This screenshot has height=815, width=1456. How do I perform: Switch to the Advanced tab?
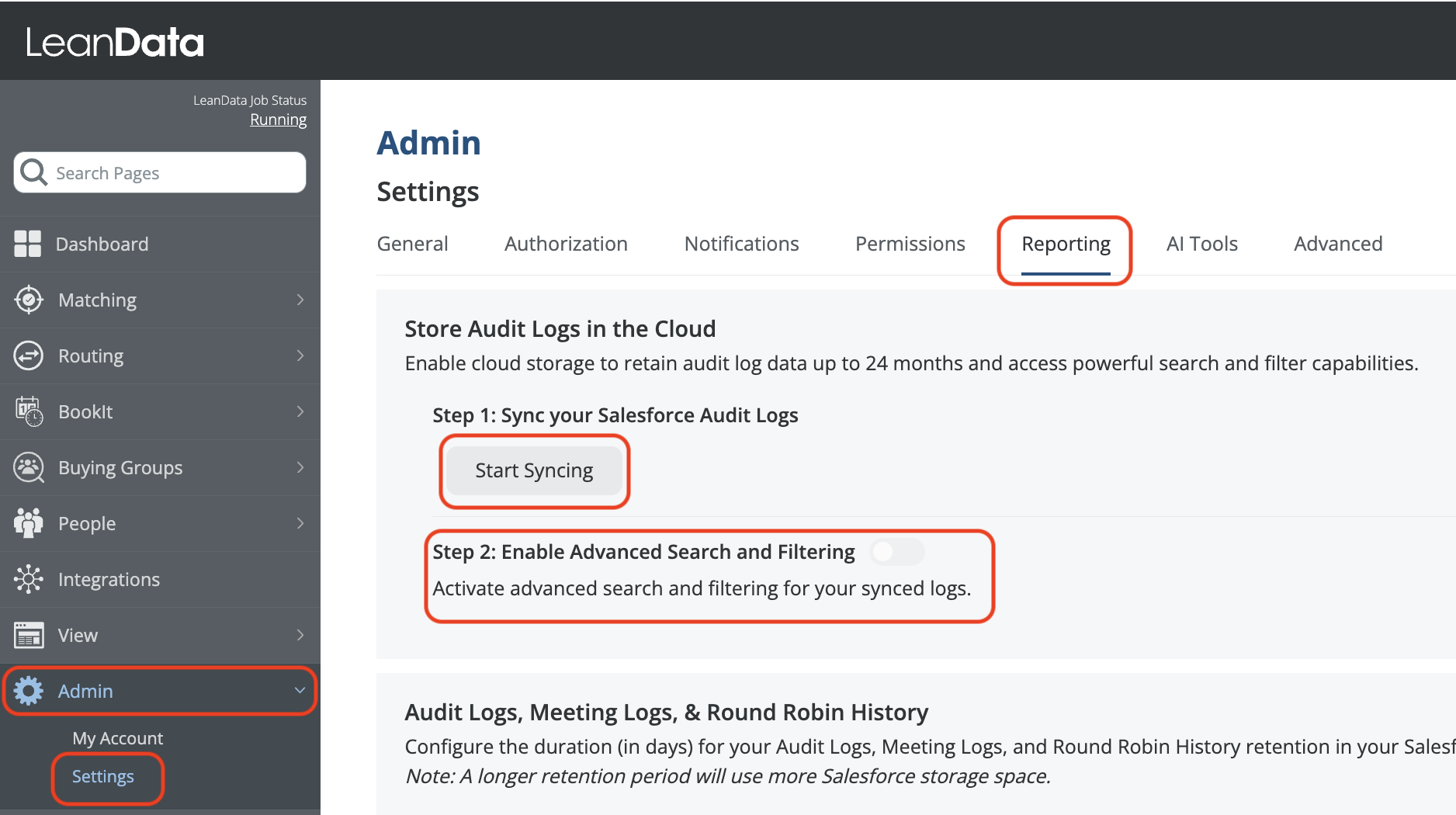(1338, 244)
